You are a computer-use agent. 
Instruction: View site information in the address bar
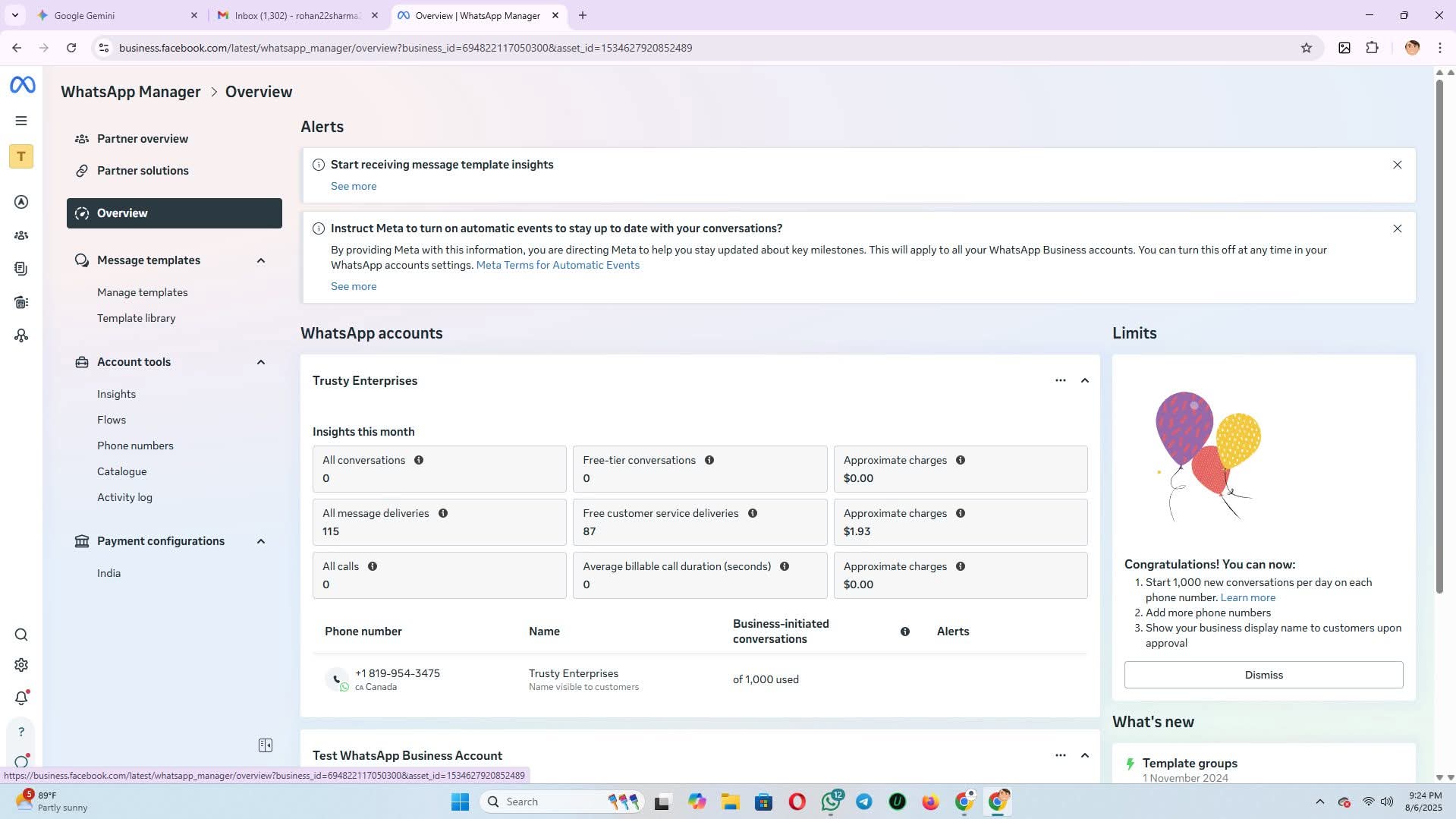(104, 48)
